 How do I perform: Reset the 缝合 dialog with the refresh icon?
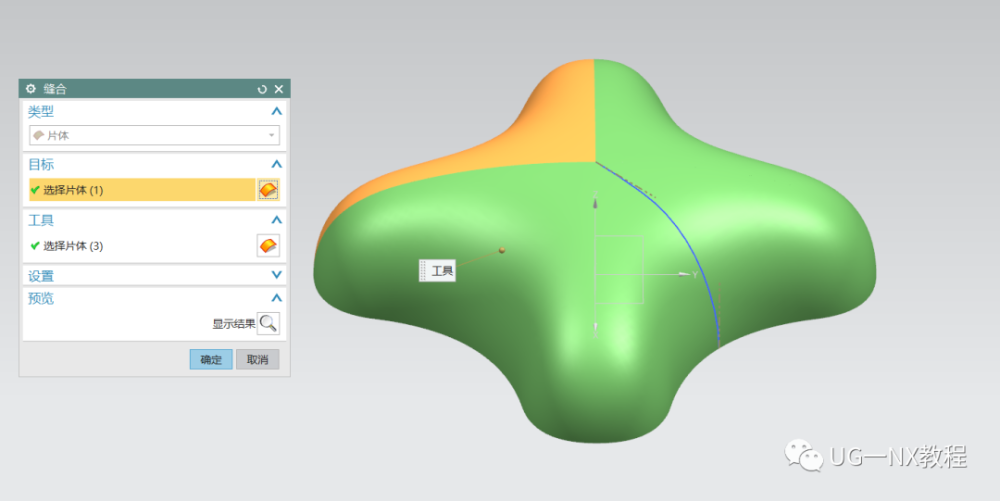(x=261, y=89)
